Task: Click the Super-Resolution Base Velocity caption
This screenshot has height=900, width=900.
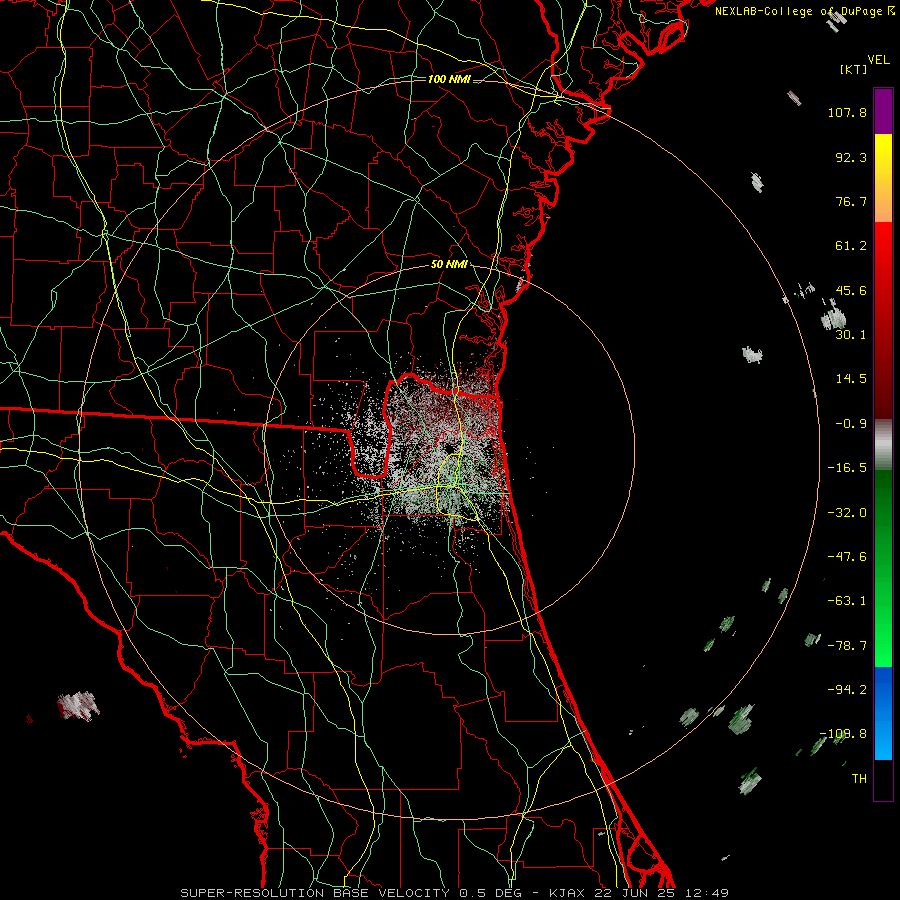Action: tap(317, 893)
